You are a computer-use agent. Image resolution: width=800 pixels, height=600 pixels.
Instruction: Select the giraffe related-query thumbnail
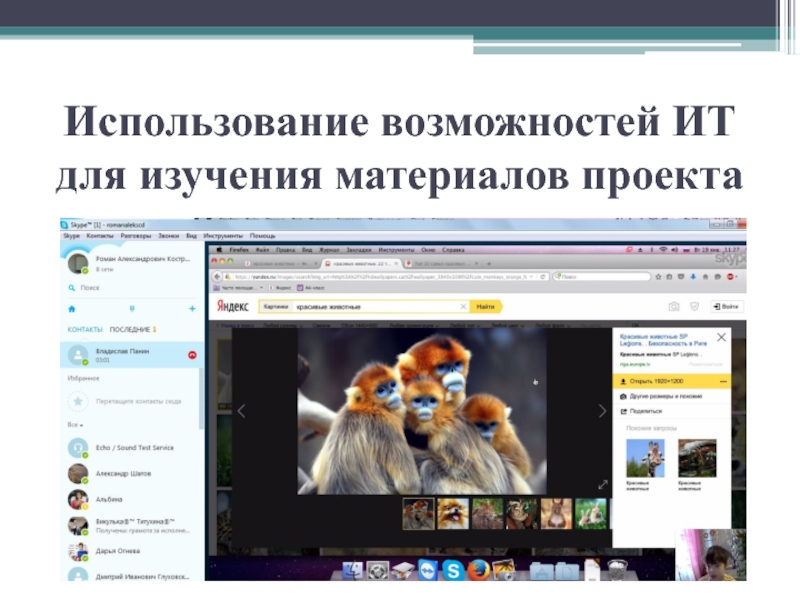click(645, 457)
